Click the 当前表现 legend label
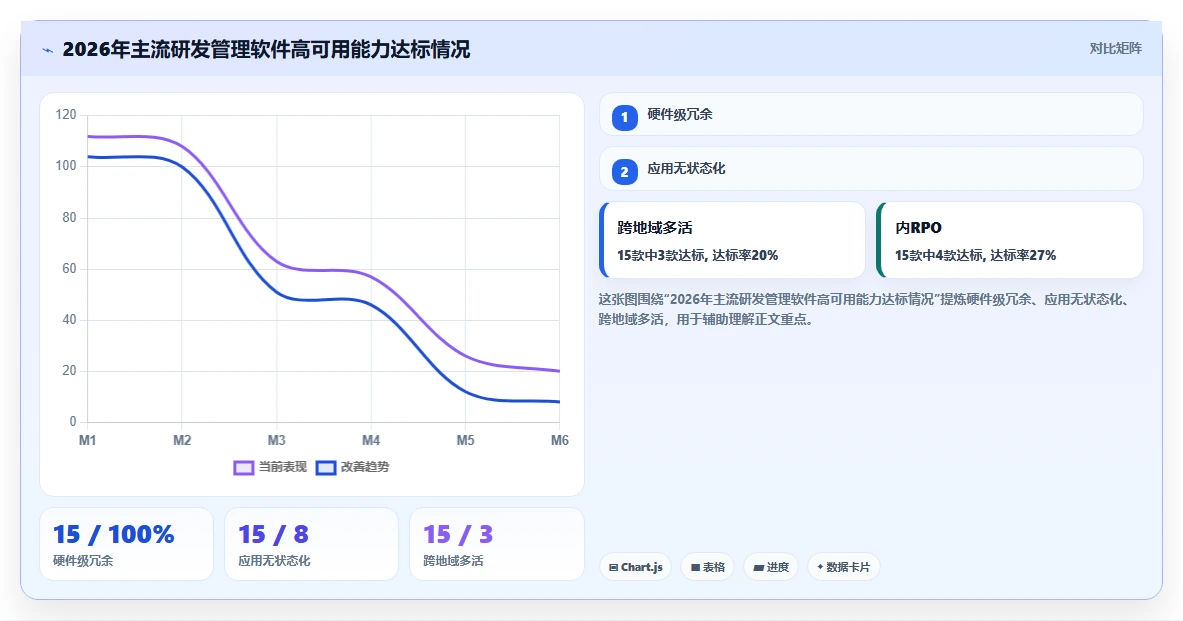Screen dimensions: 1183x621 point(282,467)
